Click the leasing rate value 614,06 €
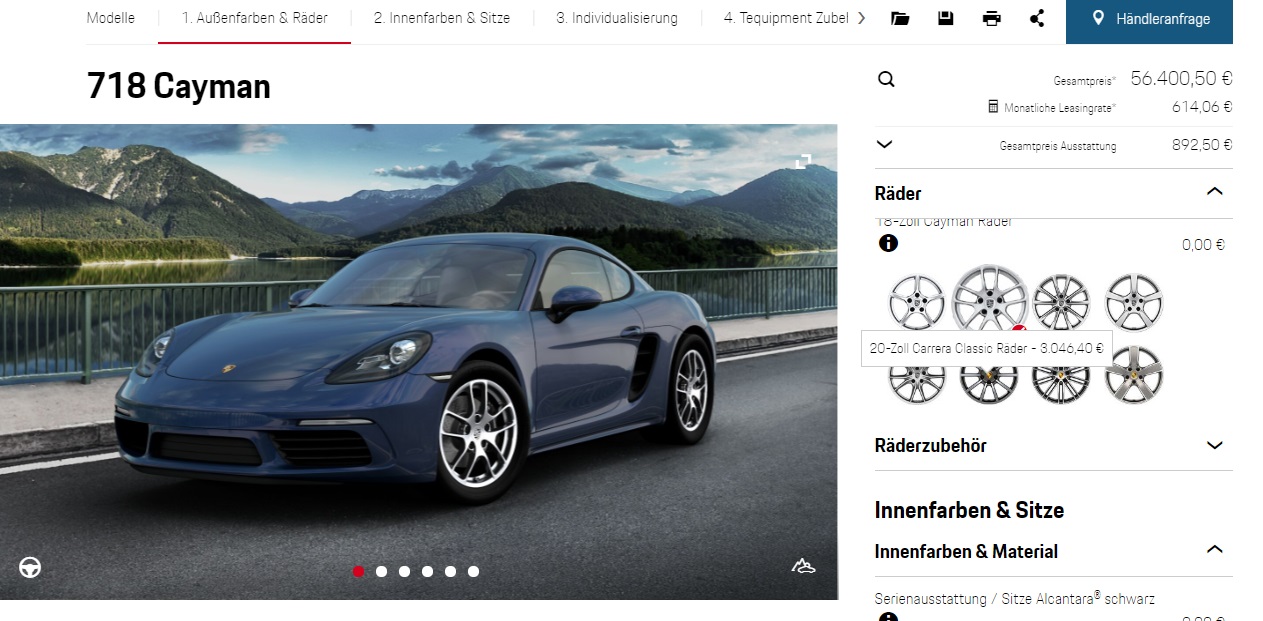The image size is (1263, 621). 1202,107
